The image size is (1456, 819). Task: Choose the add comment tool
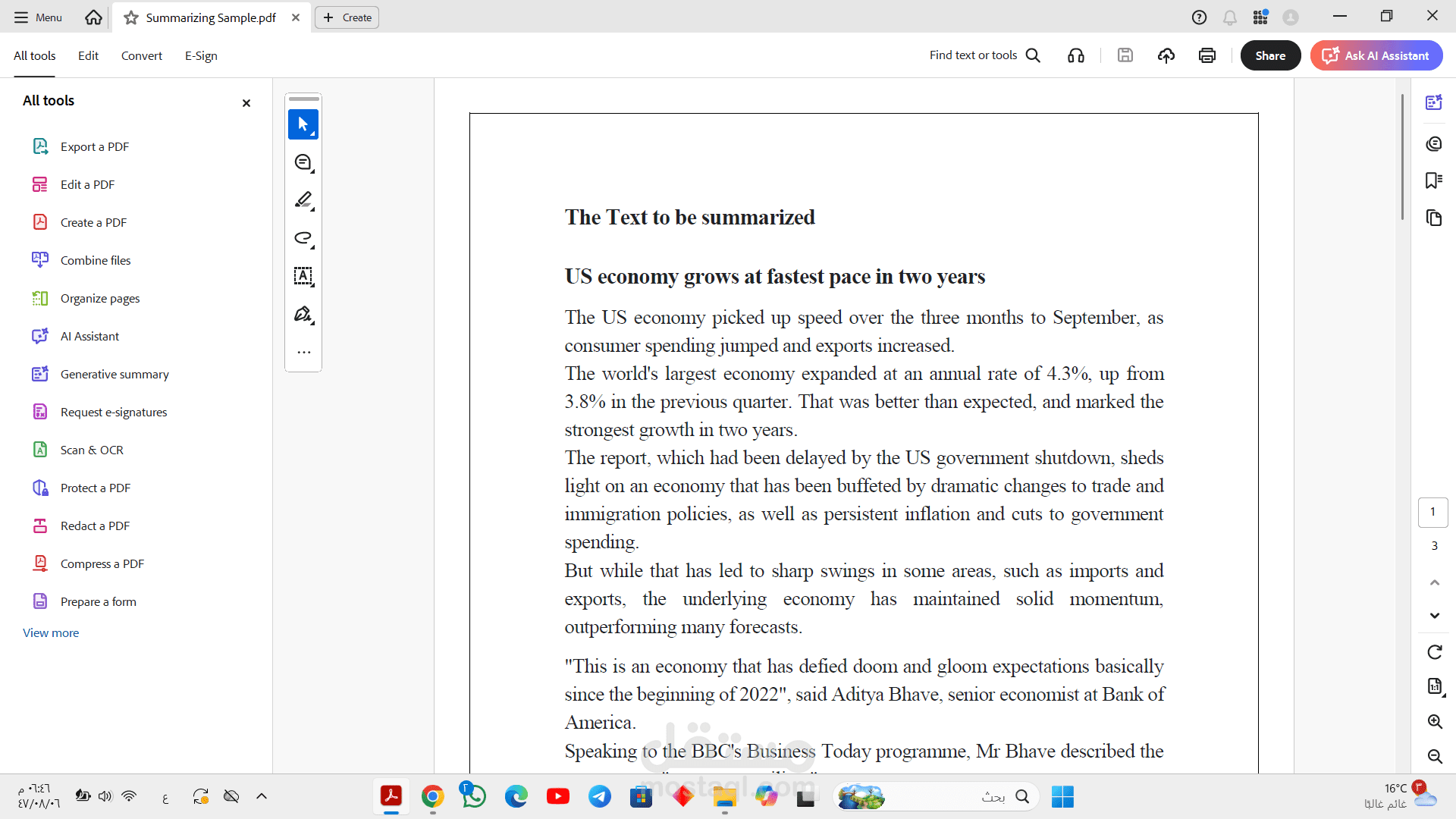point(303,162)
